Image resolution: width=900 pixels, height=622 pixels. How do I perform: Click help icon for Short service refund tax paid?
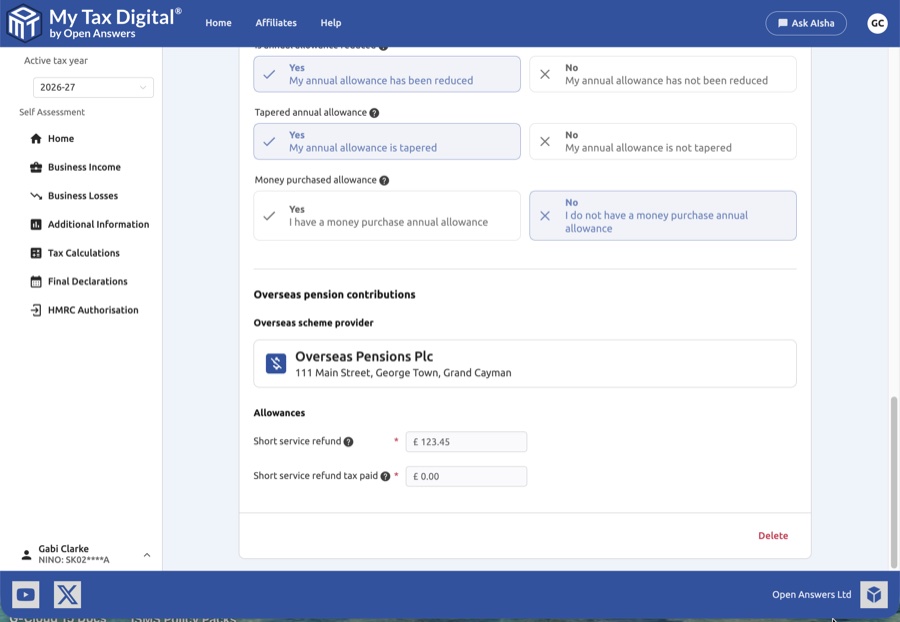tap(385, 477)
